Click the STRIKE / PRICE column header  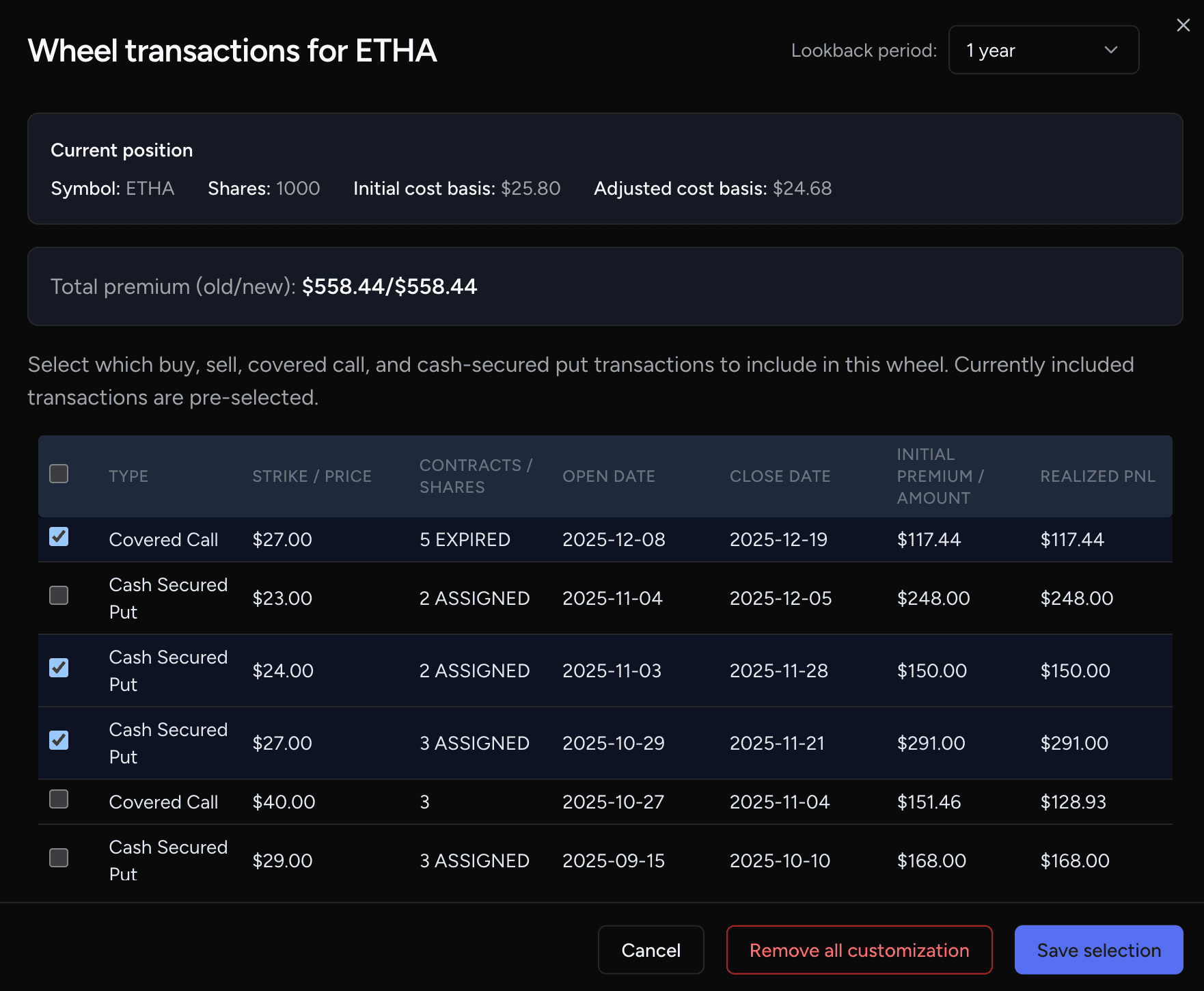coord(312,476)
